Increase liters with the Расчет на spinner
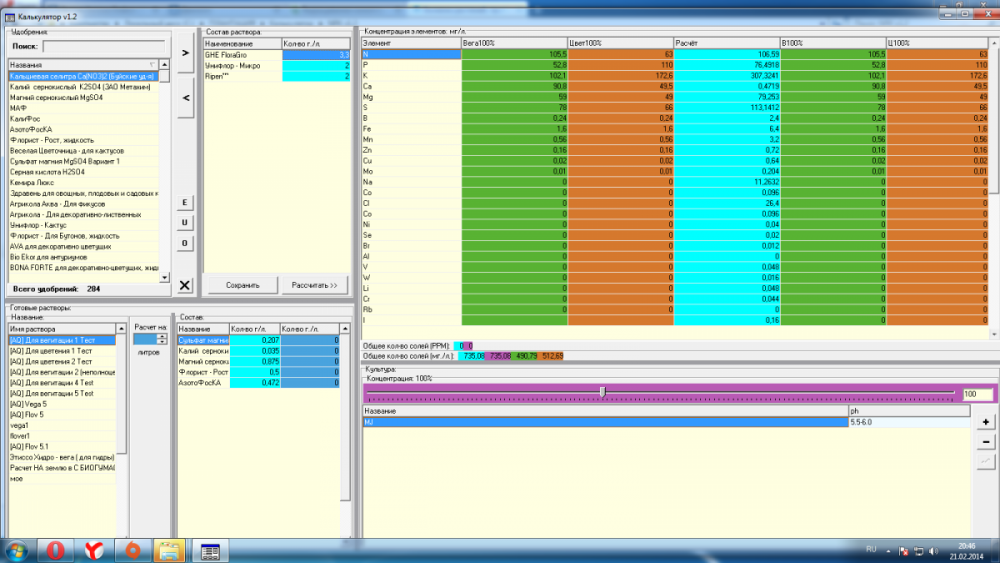The image size is (1000, 563). pyautogui.click(x=161, y=337)
